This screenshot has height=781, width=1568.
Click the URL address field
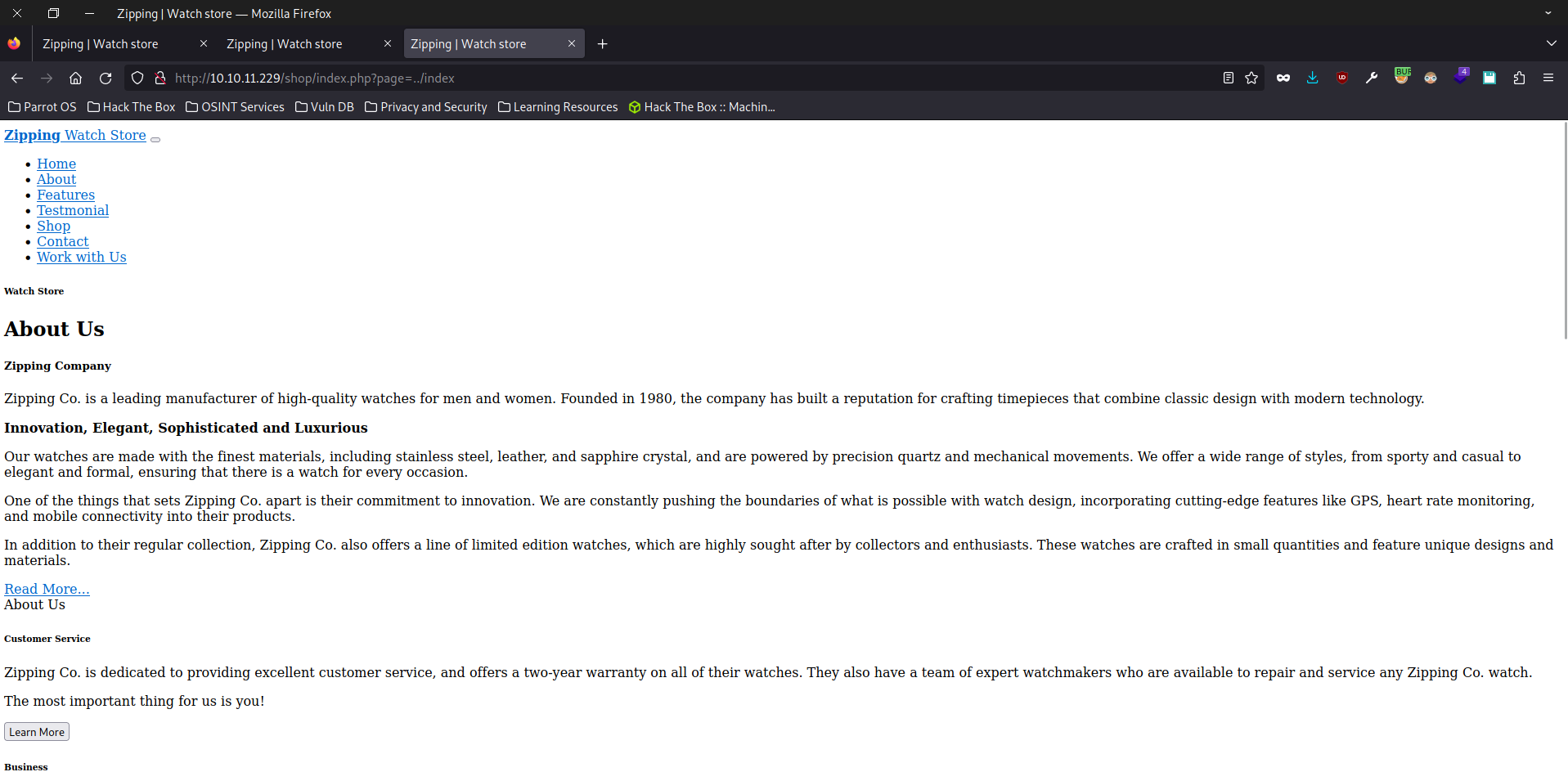pyautogui.click(x=654, y=78)
